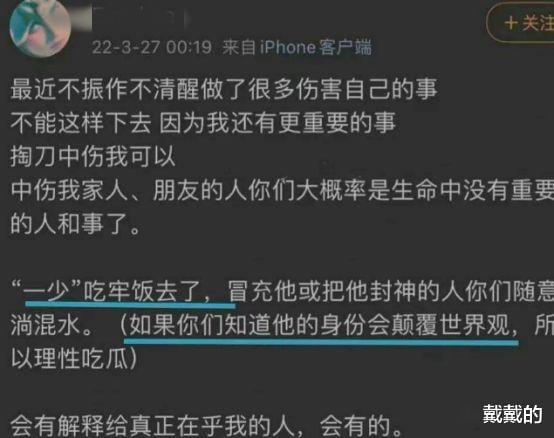Screen dimensions: 554x438
Task: Click the underlined text 如果你们知道他的身份会颠覆世界观
Action: pyautogui.click(x=319, y=325)
